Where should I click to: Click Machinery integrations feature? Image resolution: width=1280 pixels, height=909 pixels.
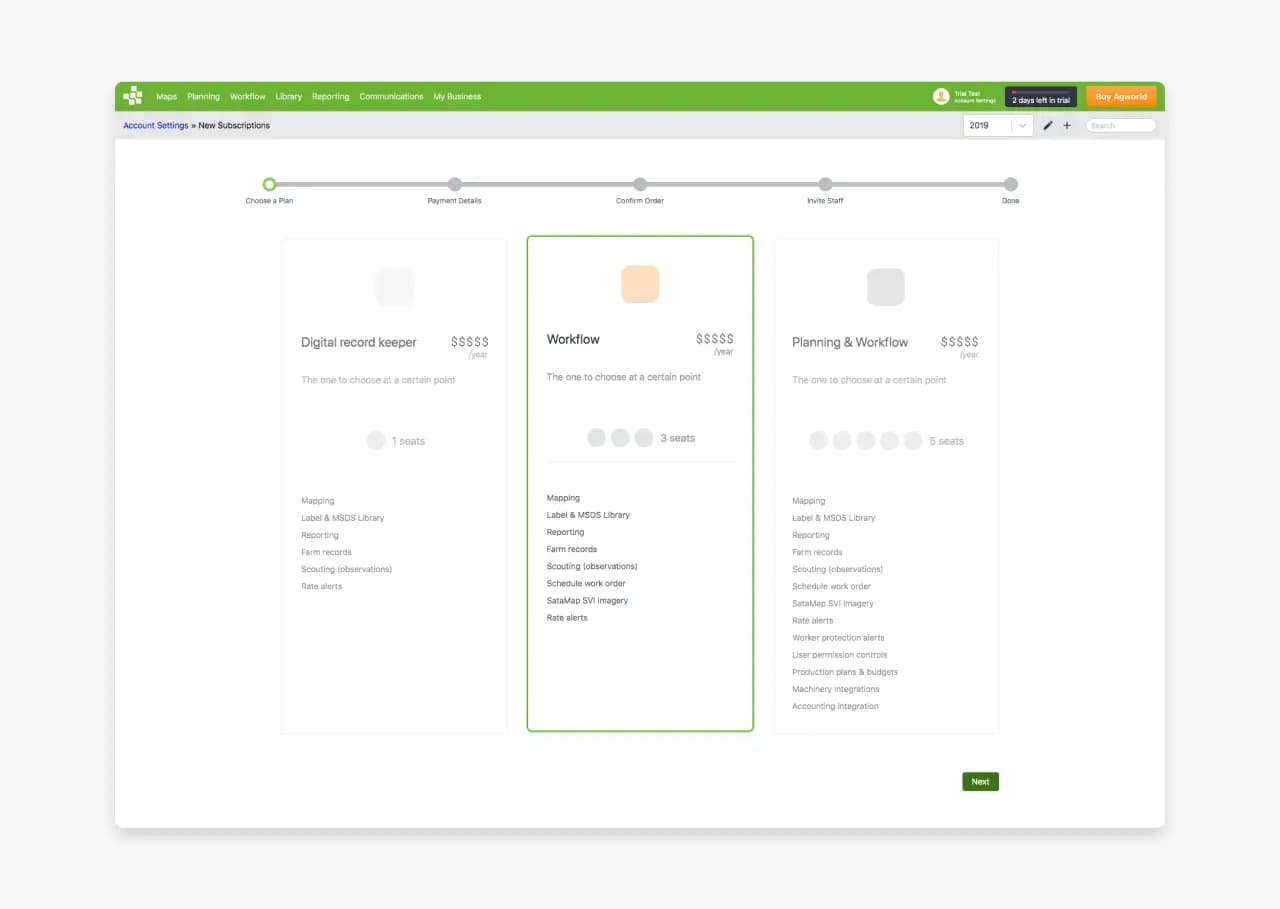836,689
